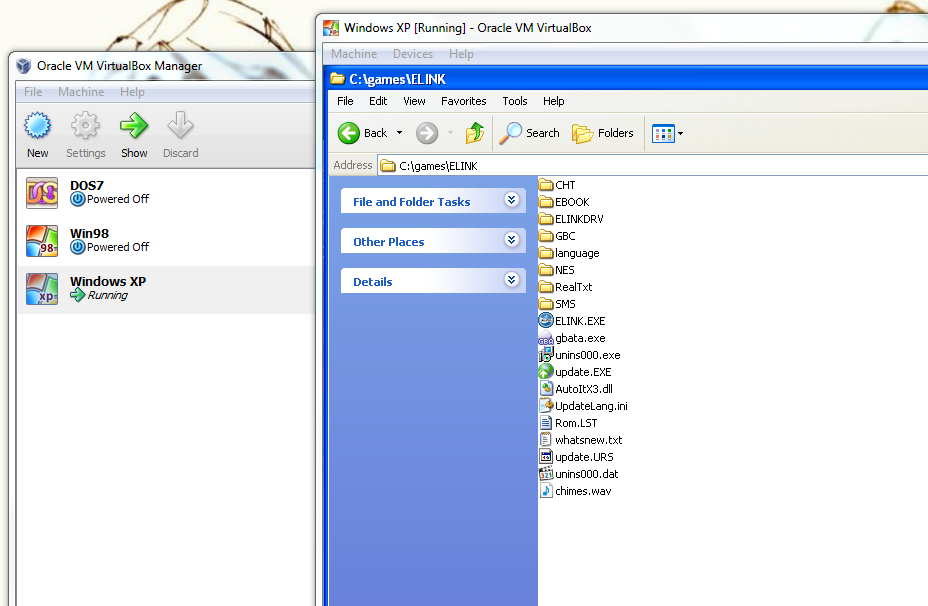Select the gbata.exe file icon
Screen dimensions: 928x606
(546, 338)
